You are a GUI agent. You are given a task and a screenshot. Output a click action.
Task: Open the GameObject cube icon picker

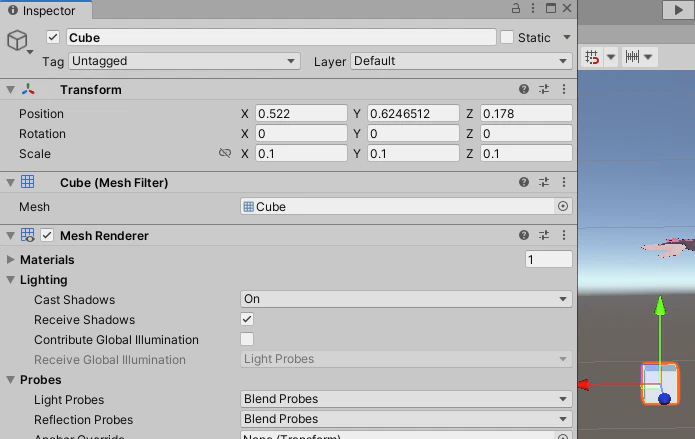click(20, 42)
